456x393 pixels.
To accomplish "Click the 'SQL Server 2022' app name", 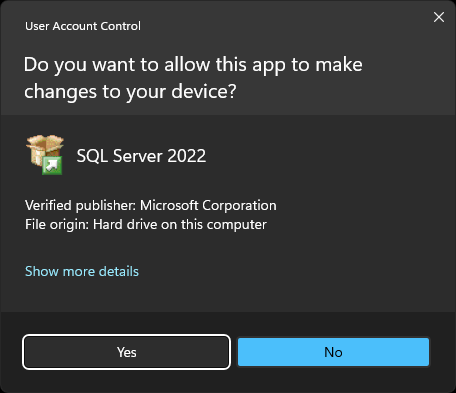I will coord(141,156).
